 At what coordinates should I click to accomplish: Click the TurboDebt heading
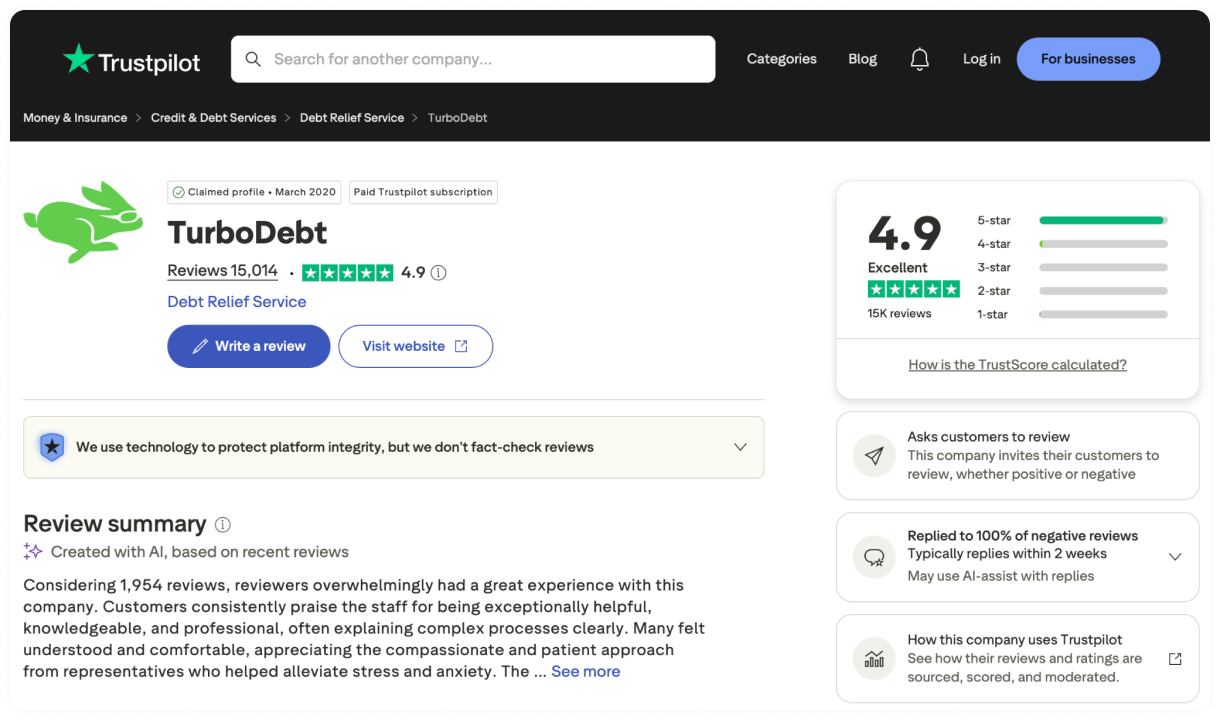pyautogui.click(x=247, y=232)
